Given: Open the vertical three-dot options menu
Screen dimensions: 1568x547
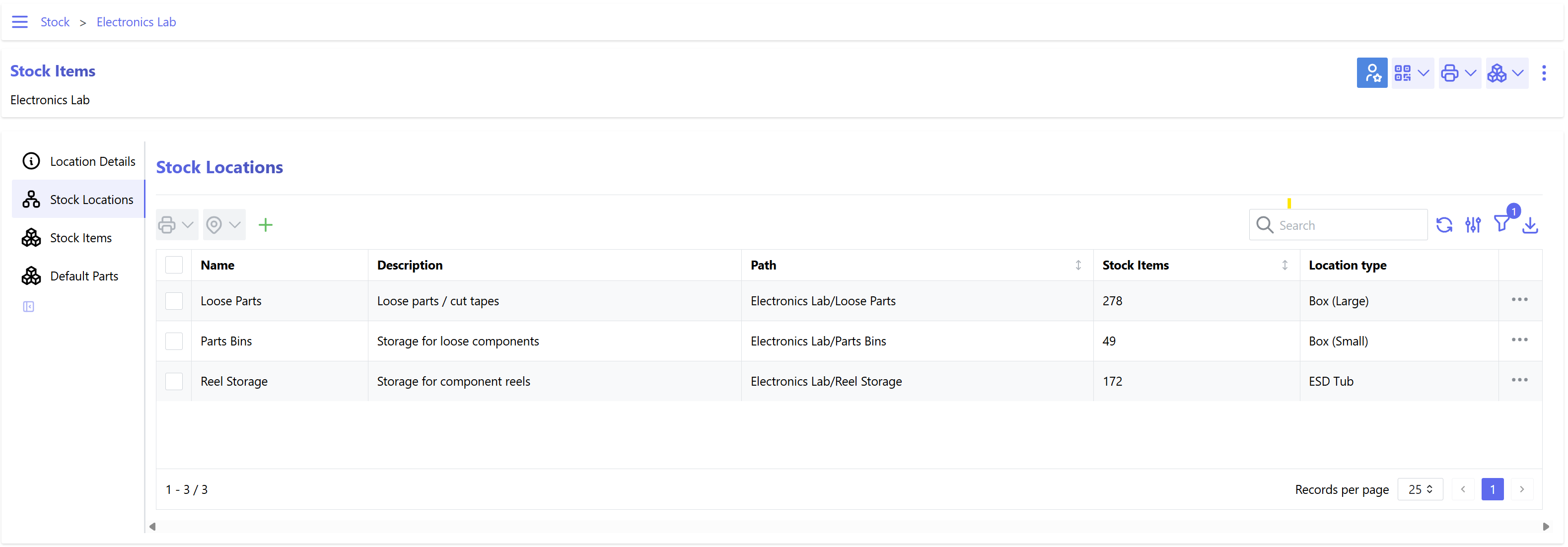Looking at the screenshot, I should (1543, 73).
